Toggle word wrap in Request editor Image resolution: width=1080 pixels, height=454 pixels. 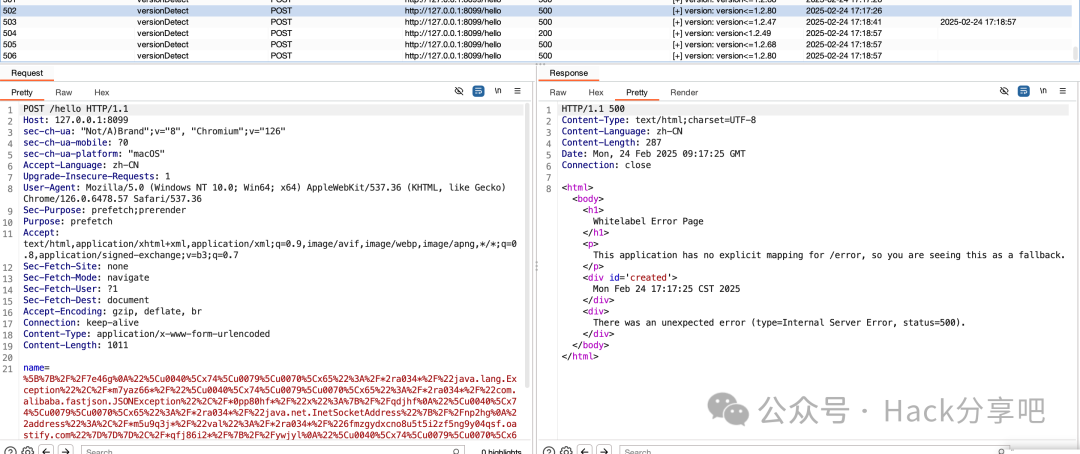(x=479, y=92)
